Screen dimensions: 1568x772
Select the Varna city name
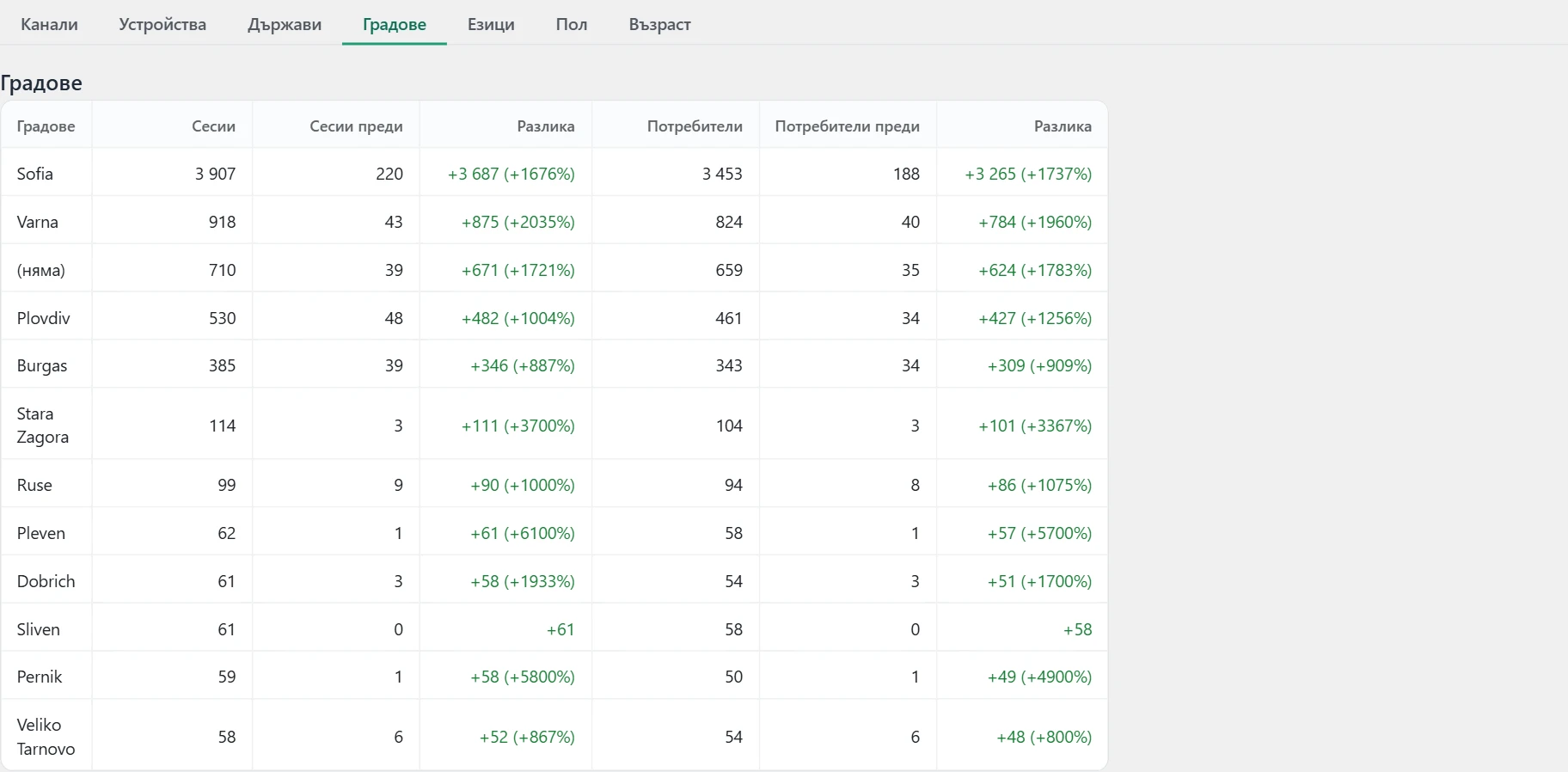pyautogui.click(x=38, y=222)
